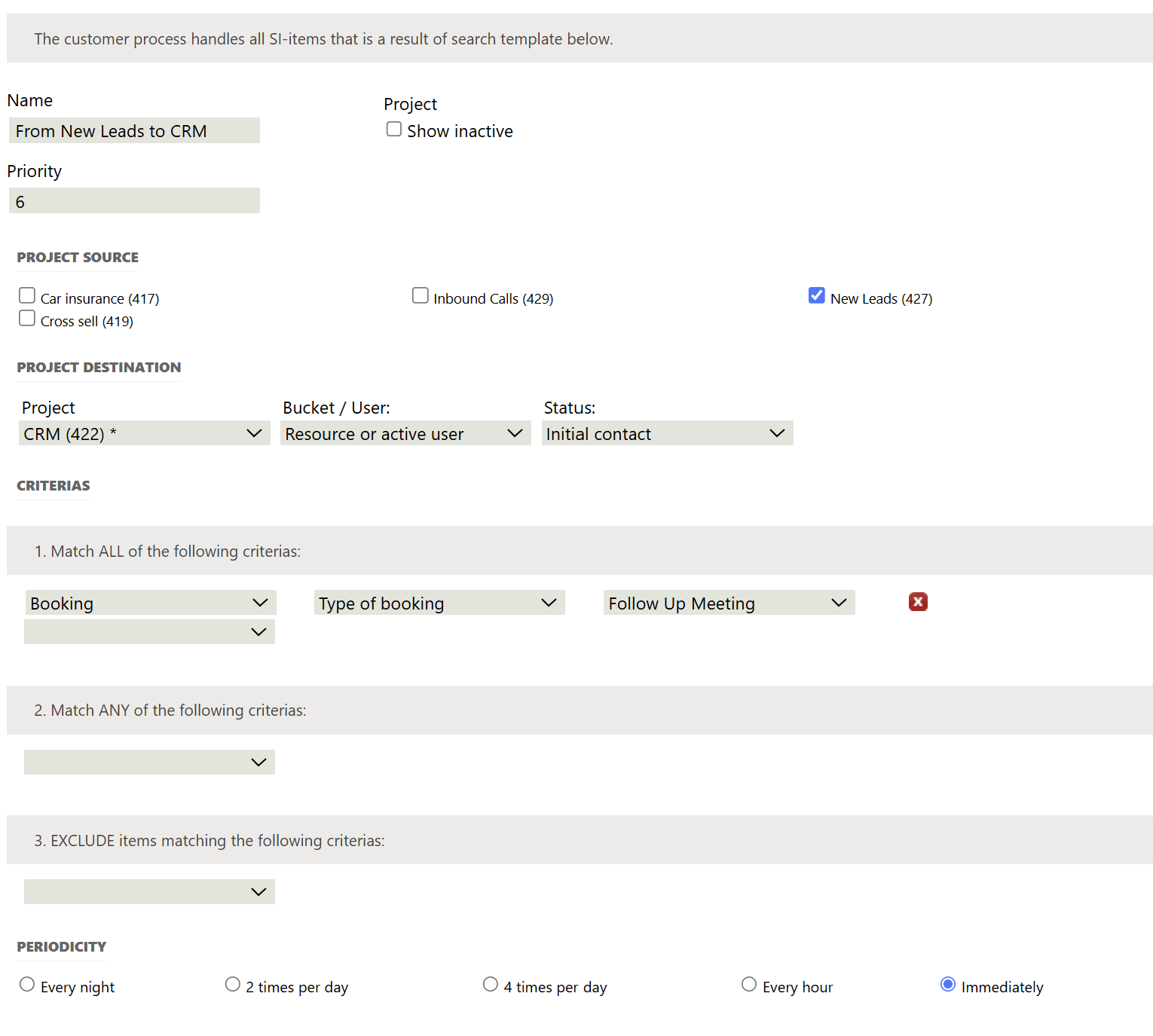Select 4 times per day radio button
The image size is (1153, 1036).
coord(491,985)
